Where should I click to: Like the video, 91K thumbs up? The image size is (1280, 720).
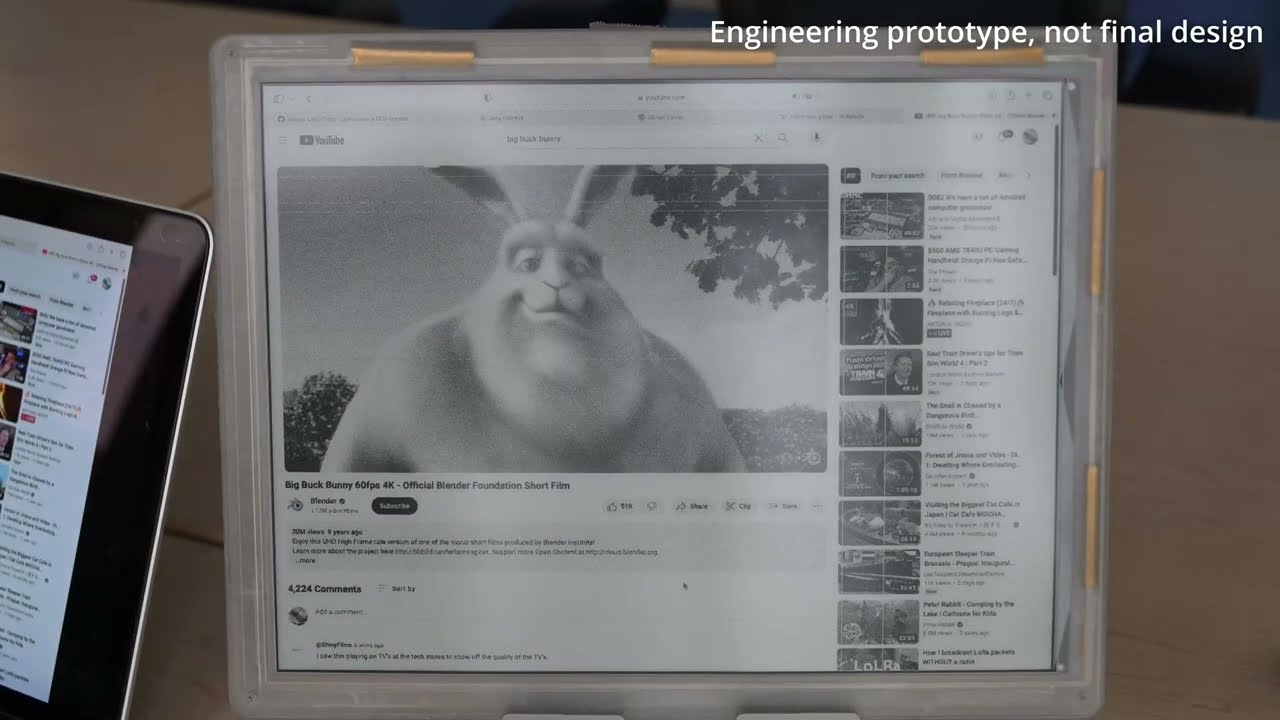[620, 506]
